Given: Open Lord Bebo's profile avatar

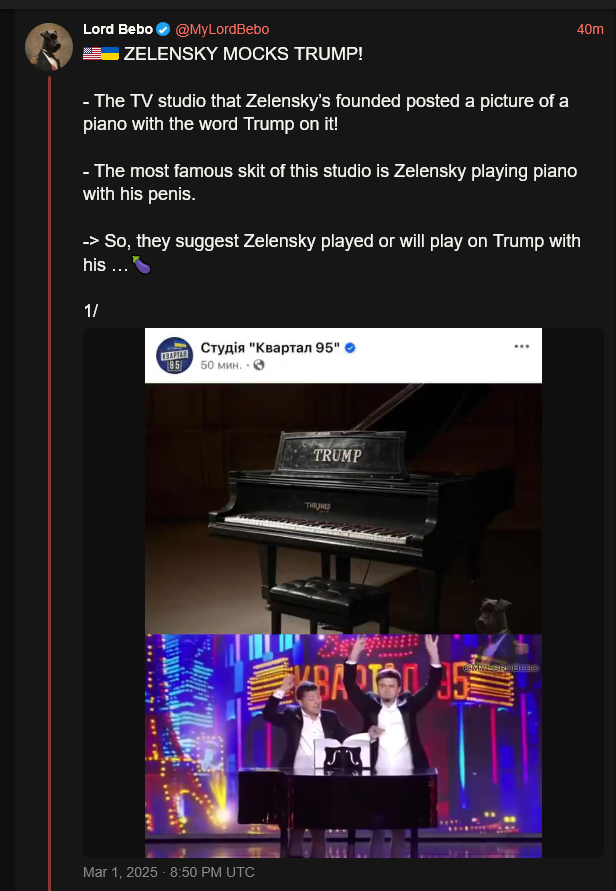Looking at the screenshot, I should [49, 47].
